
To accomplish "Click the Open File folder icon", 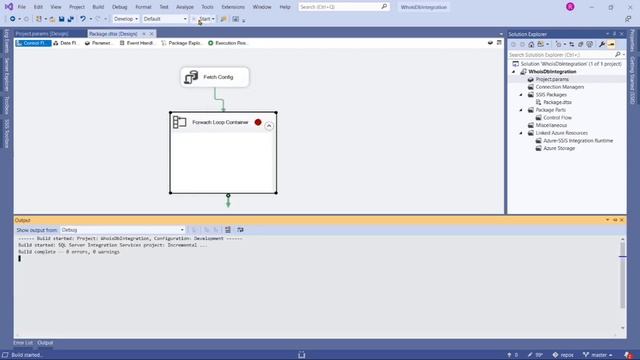I will tap(52, 19).
